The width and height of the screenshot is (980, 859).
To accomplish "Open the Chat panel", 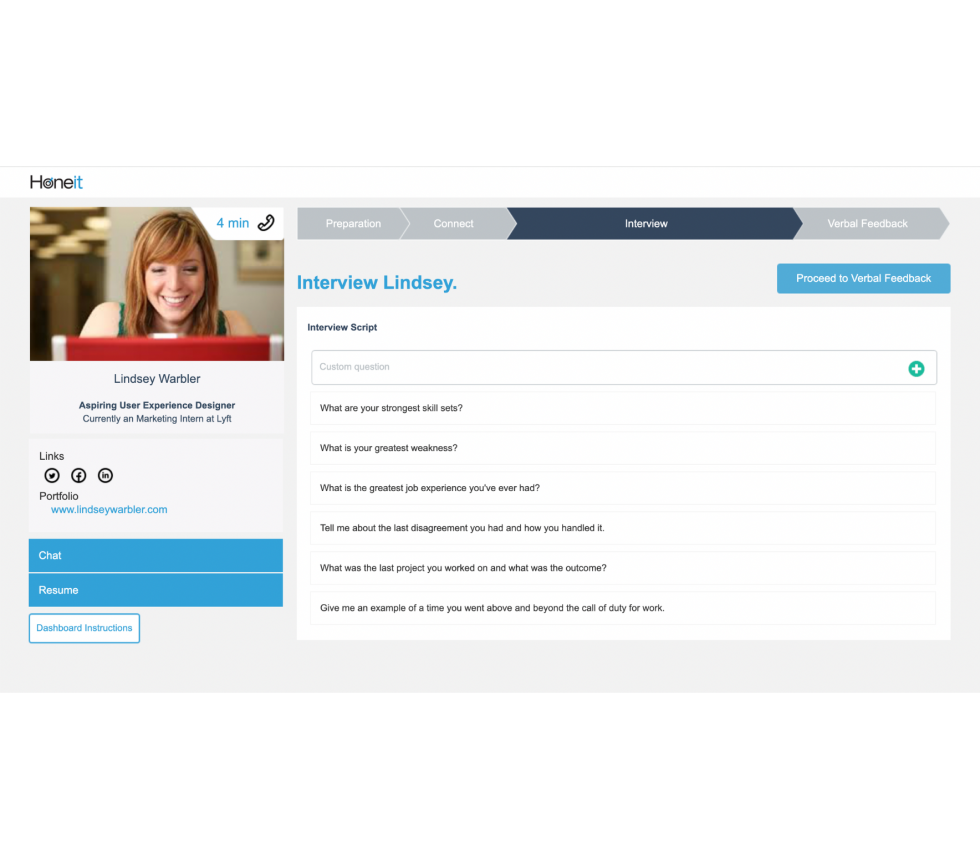I will pyautogui.click(x=155, y=555).
